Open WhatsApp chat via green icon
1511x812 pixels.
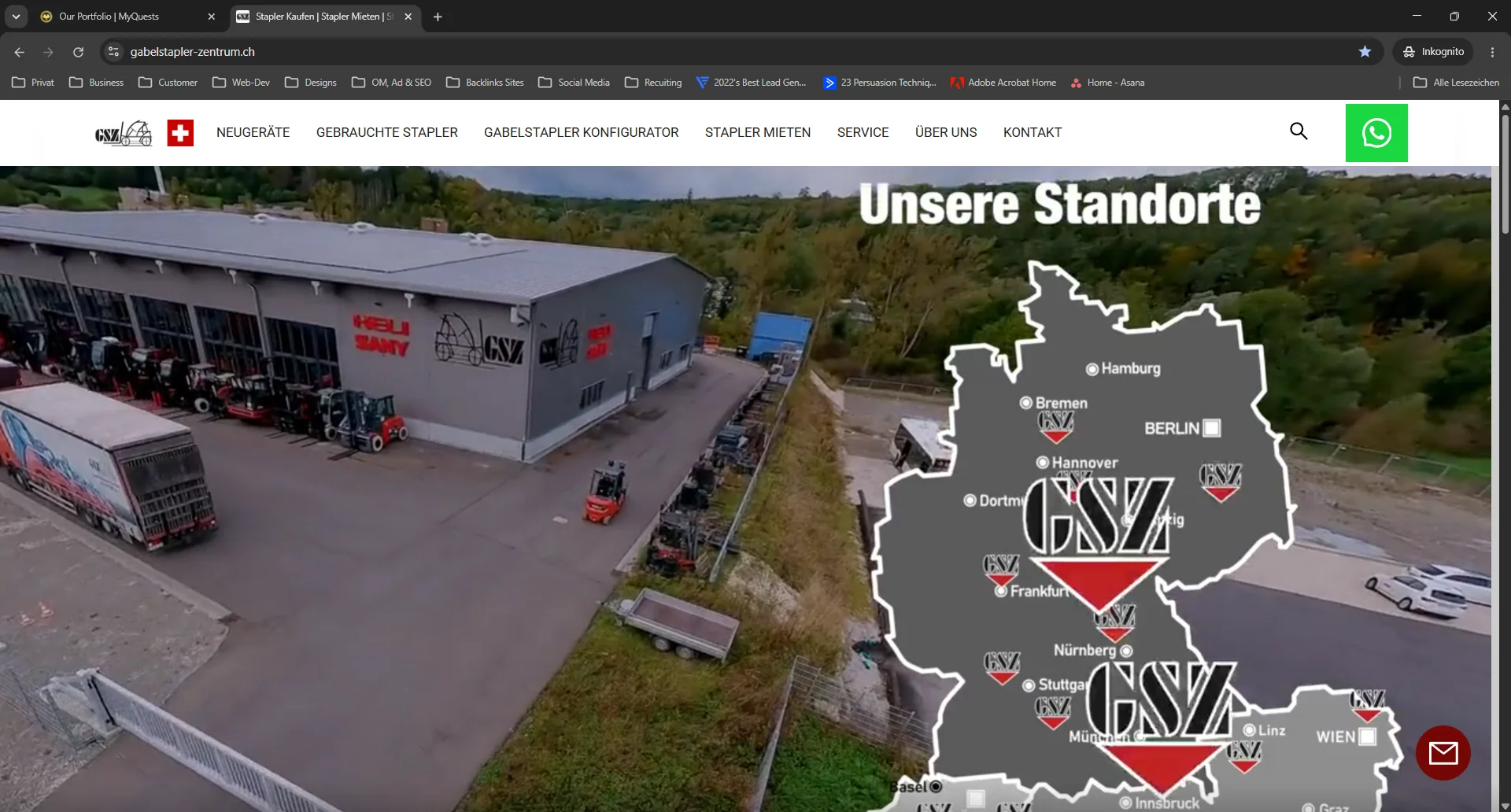(1376, 133)
